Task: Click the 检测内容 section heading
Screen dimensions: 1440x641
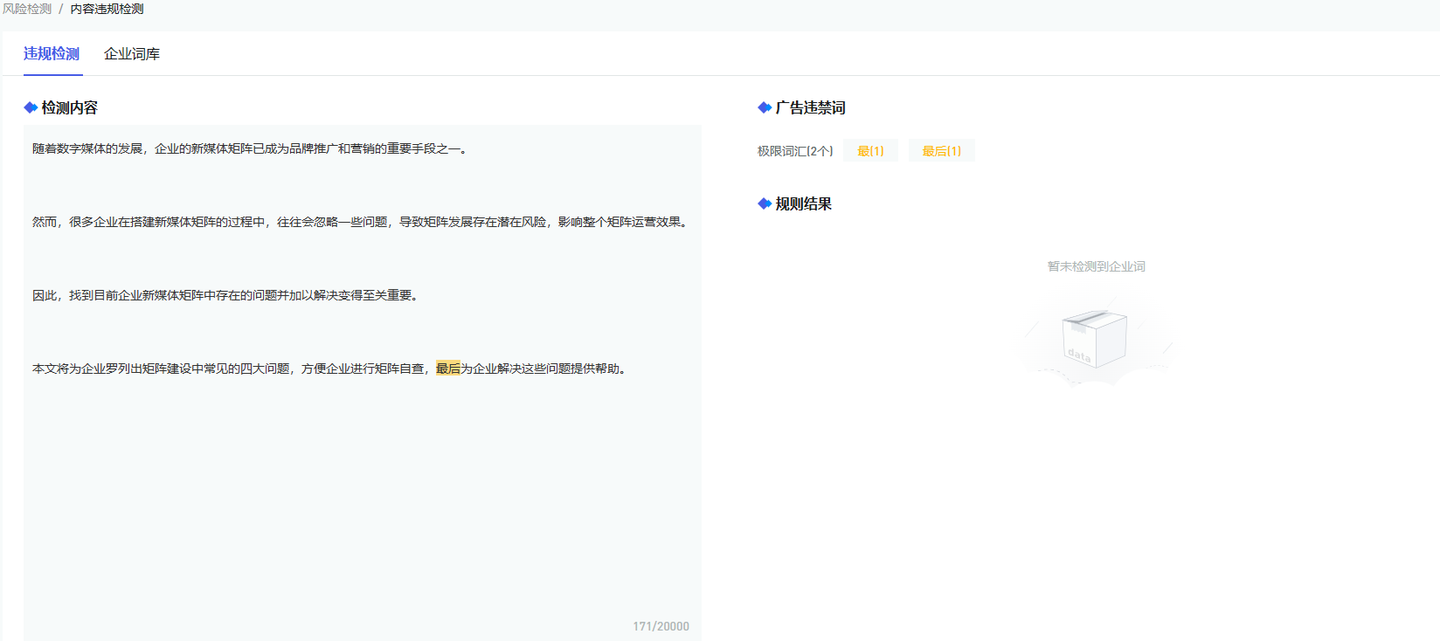Action: [x=69, y=107]
